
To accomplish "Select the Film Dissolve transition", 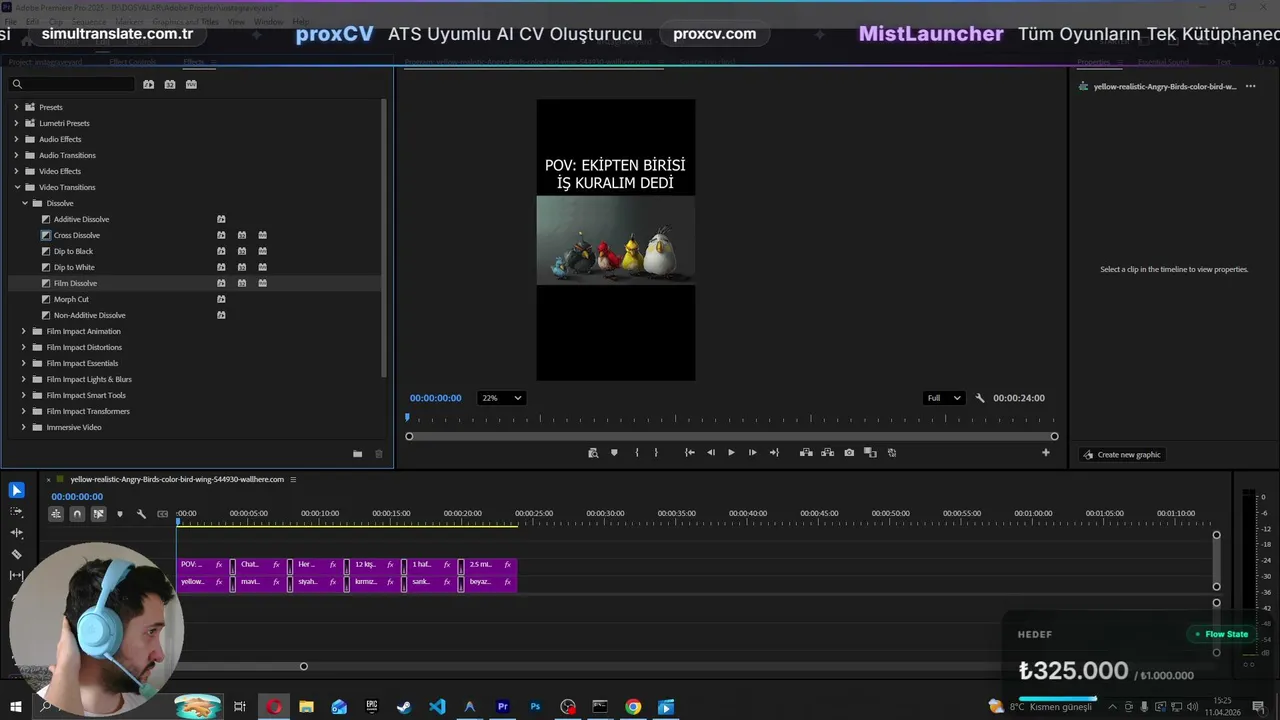I will (x=75, y=283).
